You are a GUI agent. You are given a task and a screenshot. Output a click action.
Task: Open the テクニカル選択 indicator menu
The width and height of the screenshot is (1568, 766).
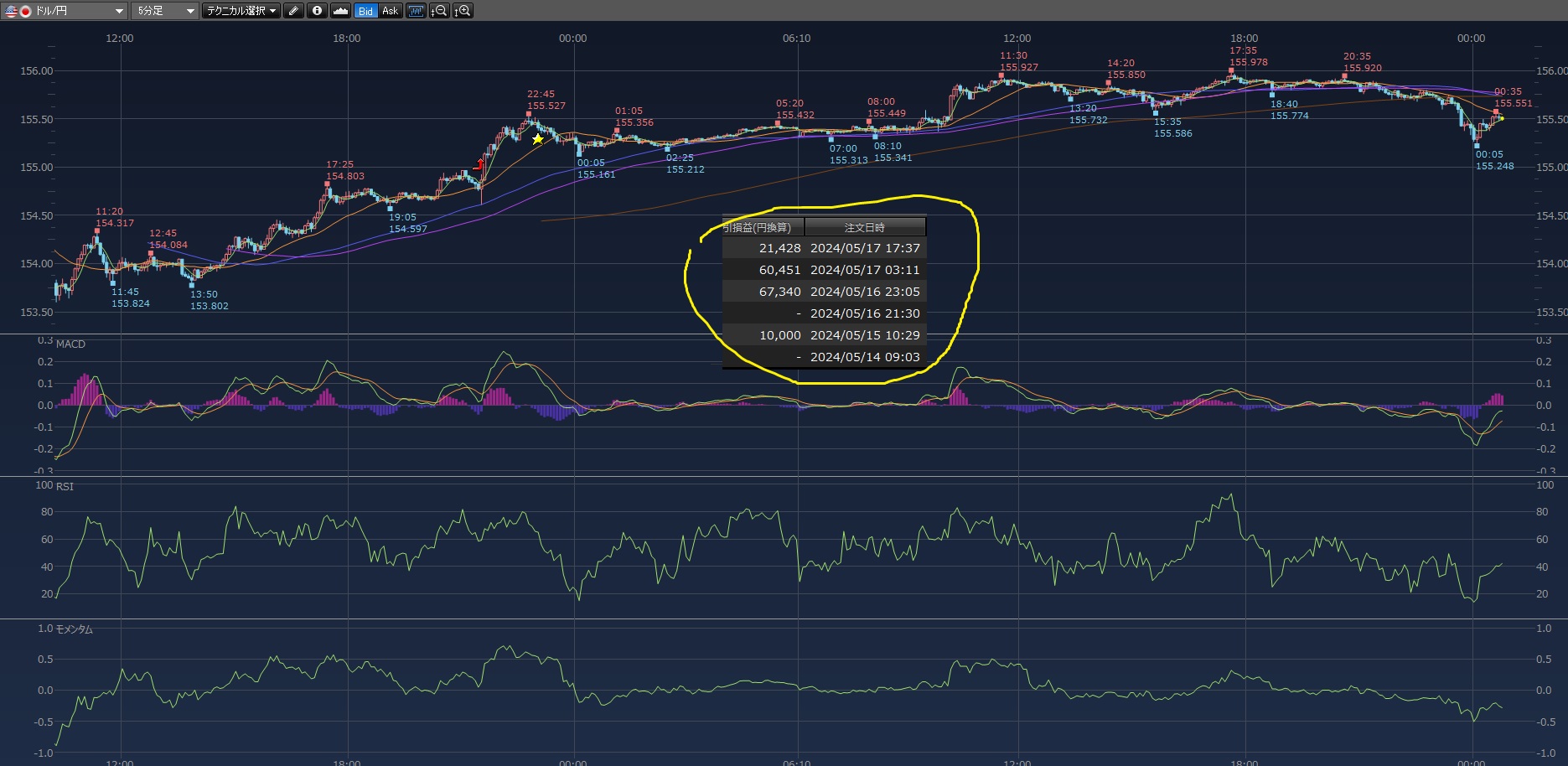[x=242, y=11]
